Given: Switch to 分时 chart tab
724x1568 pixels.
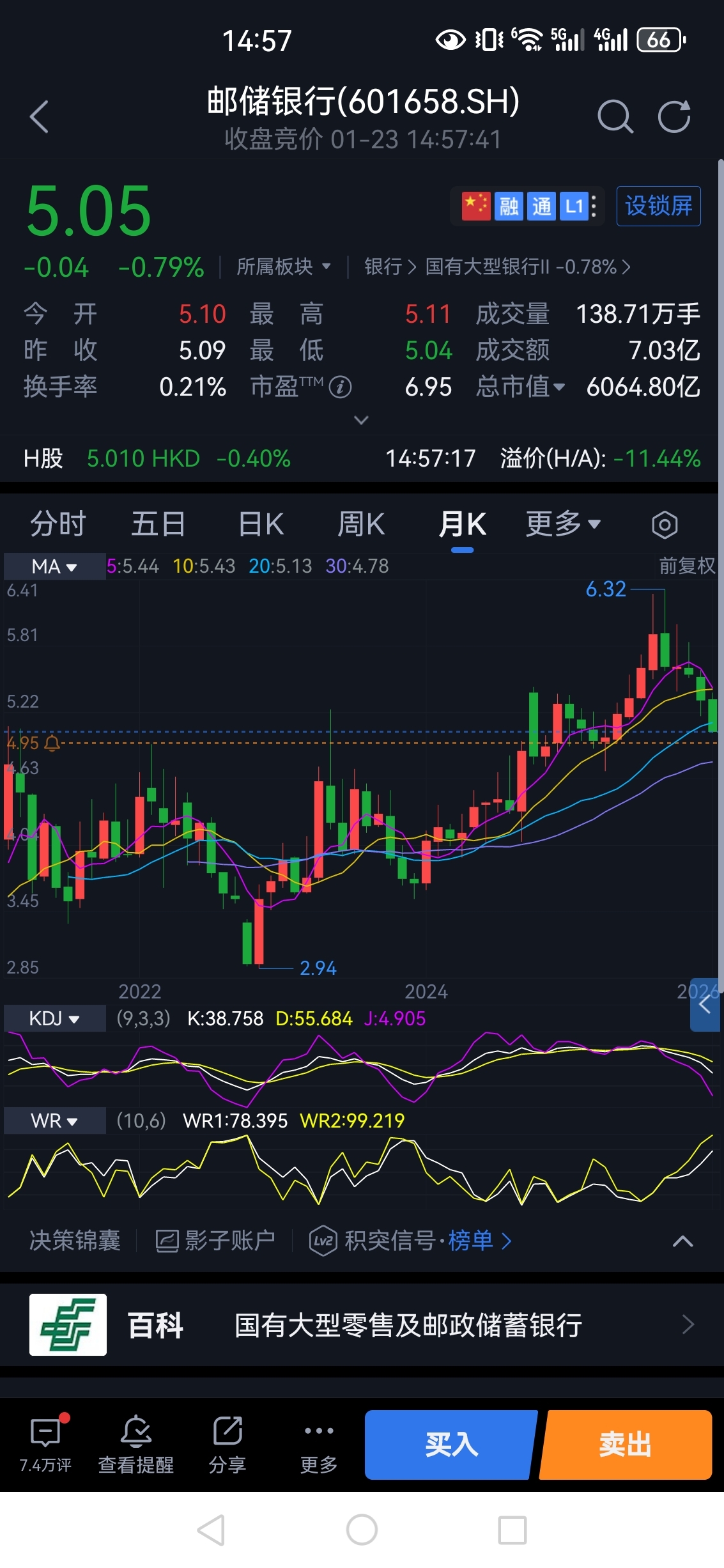Looking at the screenshot, I should 58,524.
